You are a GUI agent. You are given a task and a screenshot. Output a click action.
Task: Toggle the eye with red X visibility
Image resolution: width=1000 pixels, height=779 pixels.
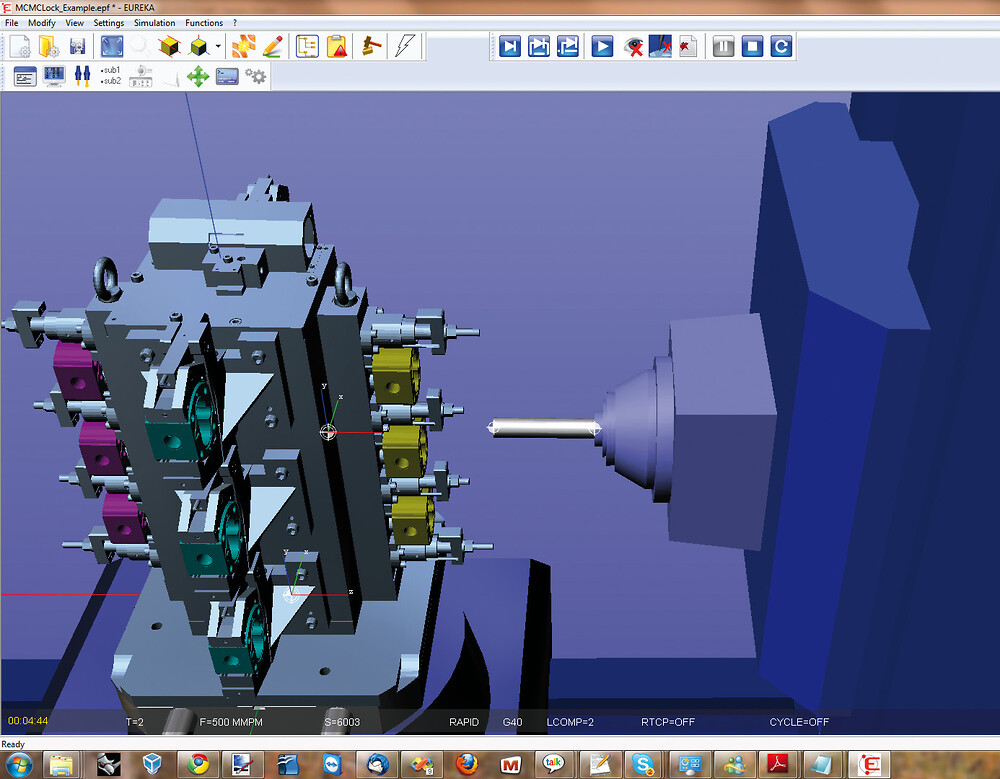coord(633,46)
